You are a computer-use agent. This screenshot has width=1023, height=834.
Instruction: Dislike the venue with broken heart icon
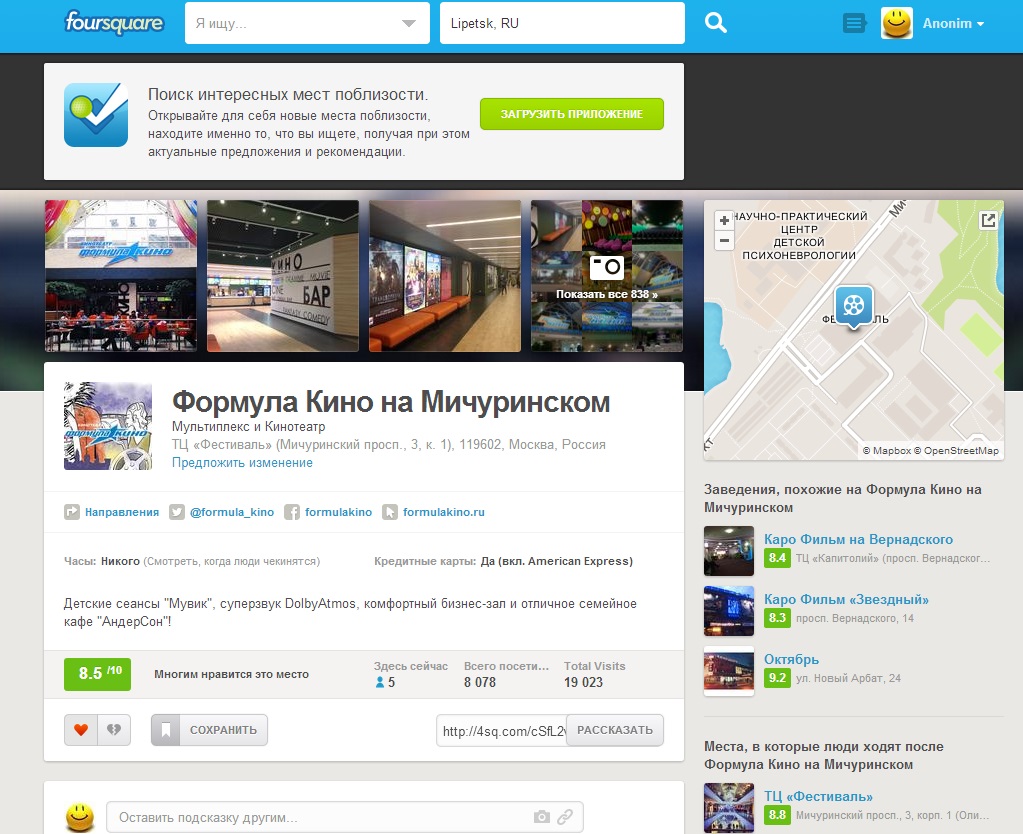(114, 730)
